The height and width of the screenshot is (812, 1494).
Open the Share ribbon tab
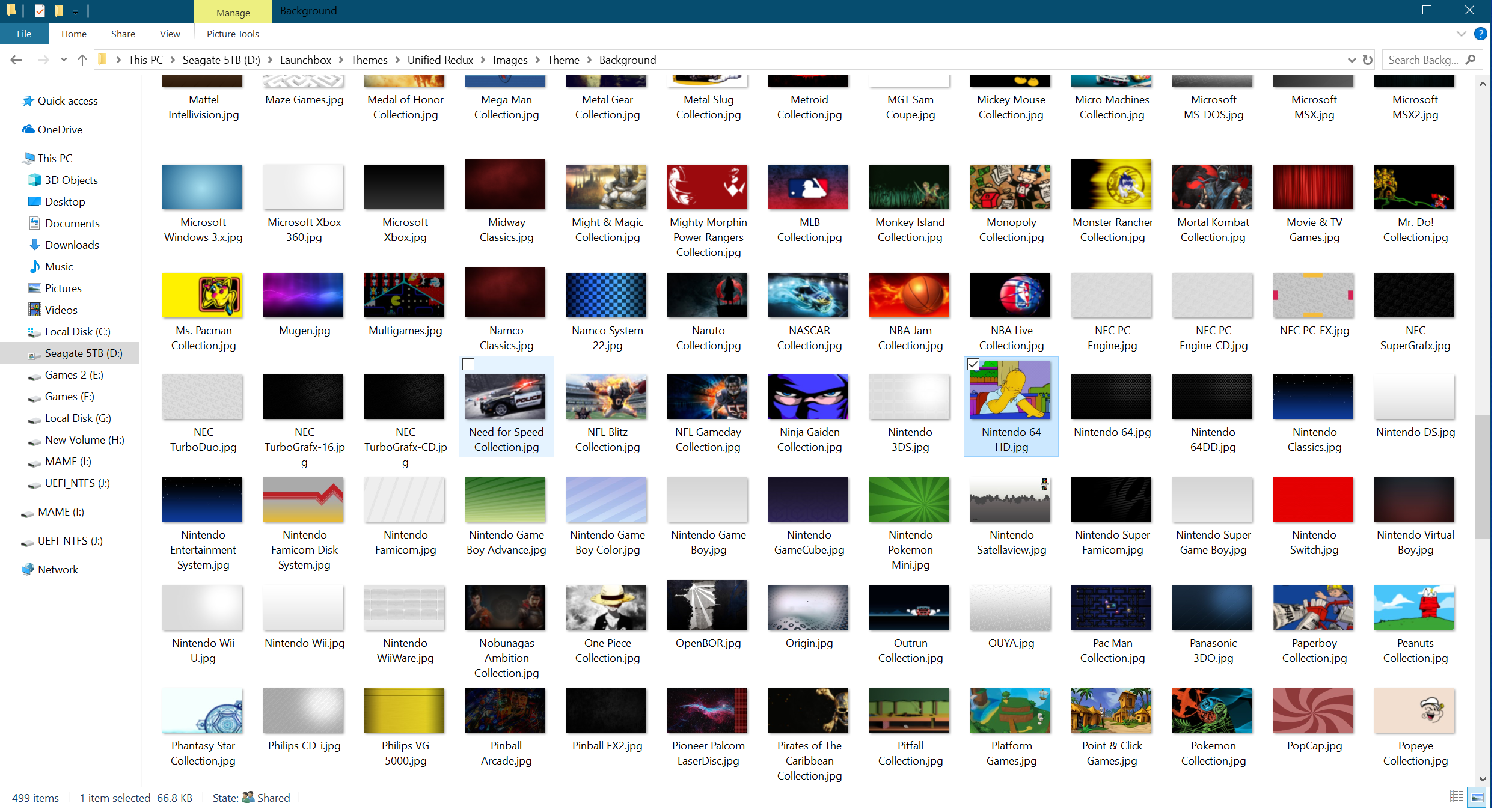[x=123, y=34]
